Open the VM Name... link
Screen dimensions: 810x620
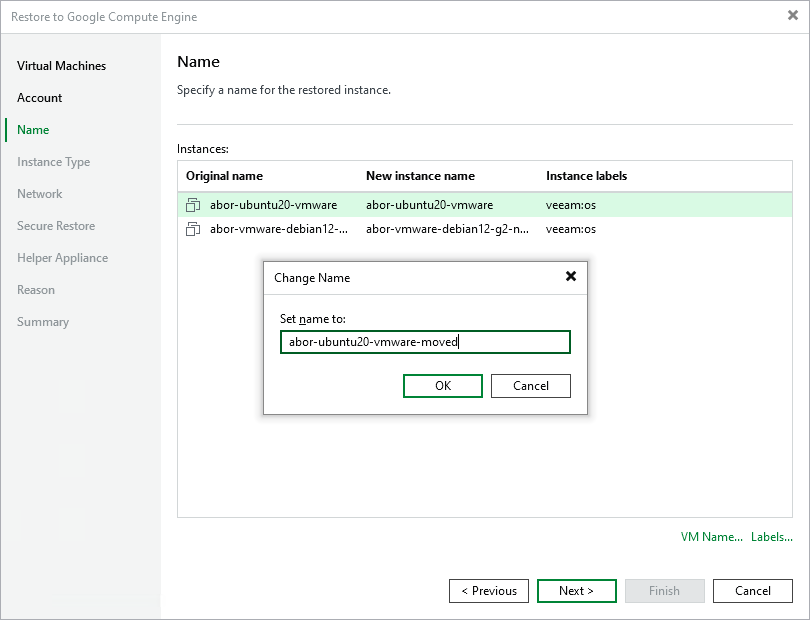[x=711, y=537]
